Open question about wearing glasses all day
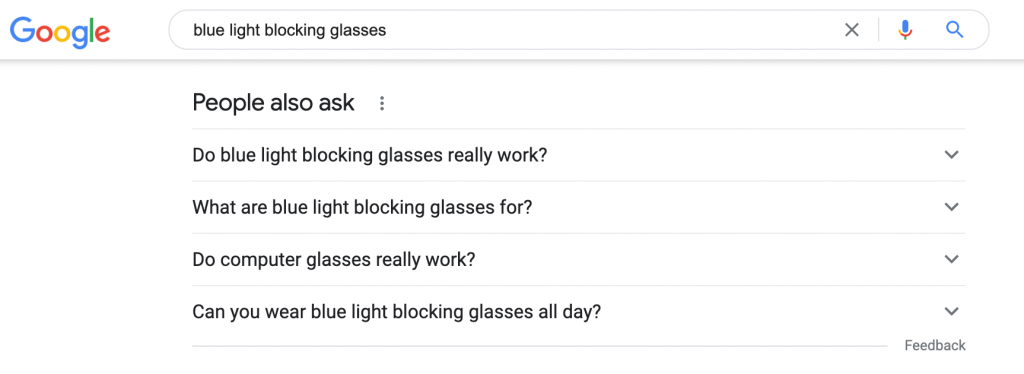1024x374 pixels. click(396, 312)
